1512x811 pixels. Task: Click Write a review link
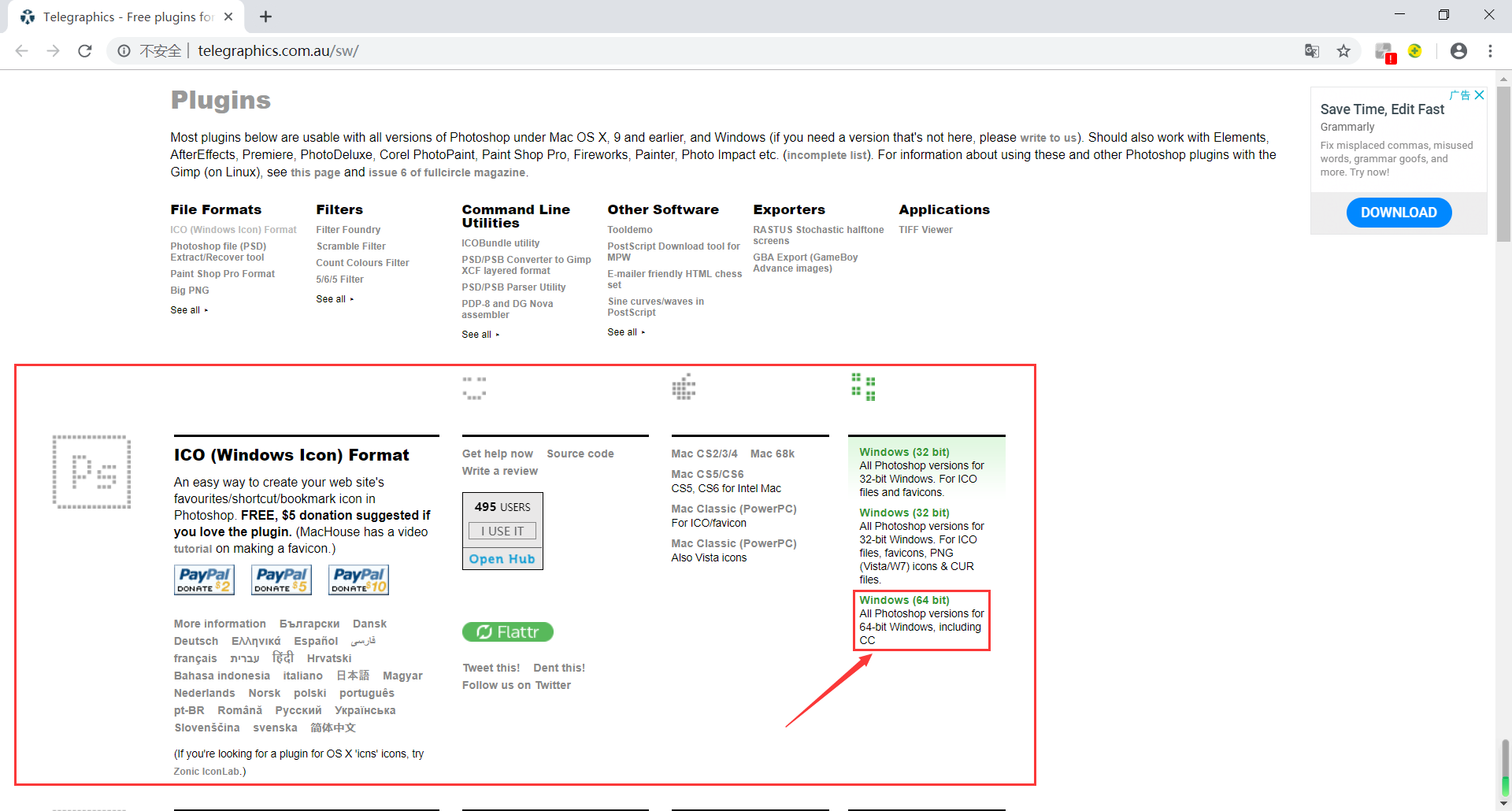500,472
